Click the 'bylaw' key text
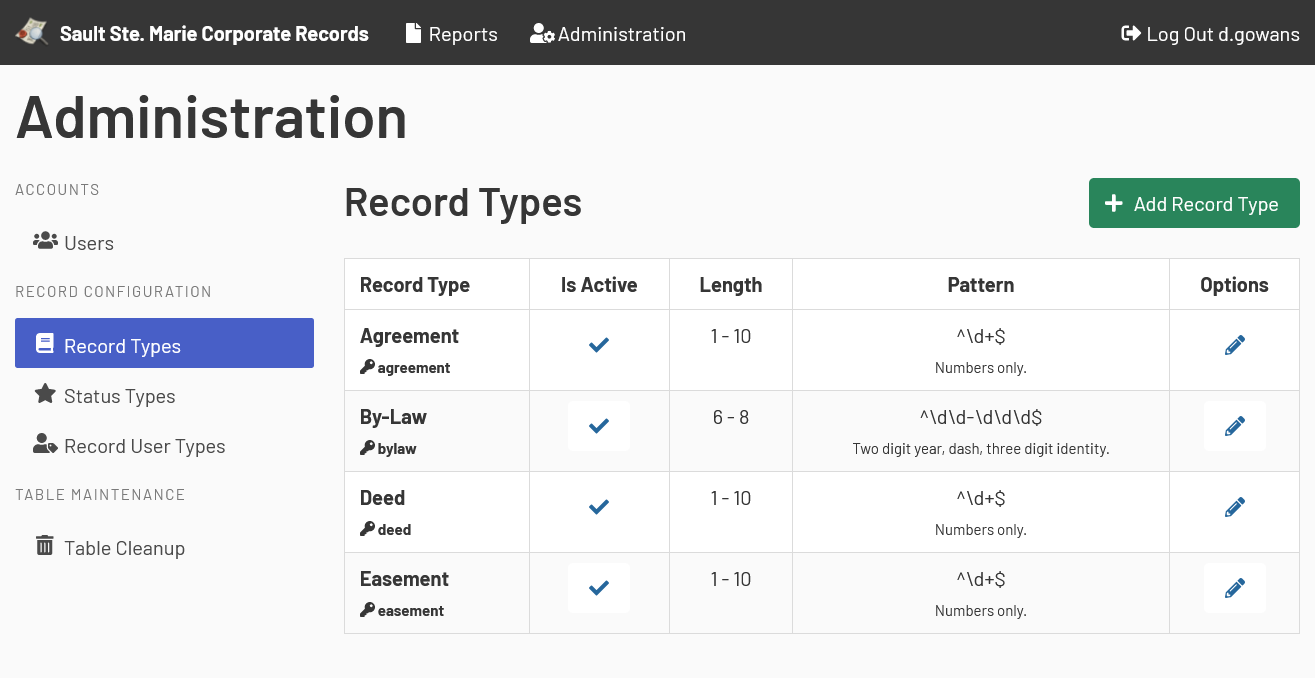This screenshot has height=678, width=1315. click(x=397, y=449)
